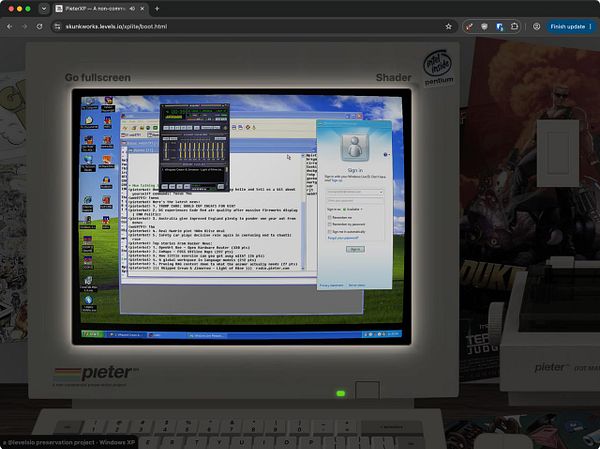Screen dimensions: 600x449
Task: Open the browser tab search chevron
Action: (44, 8)
